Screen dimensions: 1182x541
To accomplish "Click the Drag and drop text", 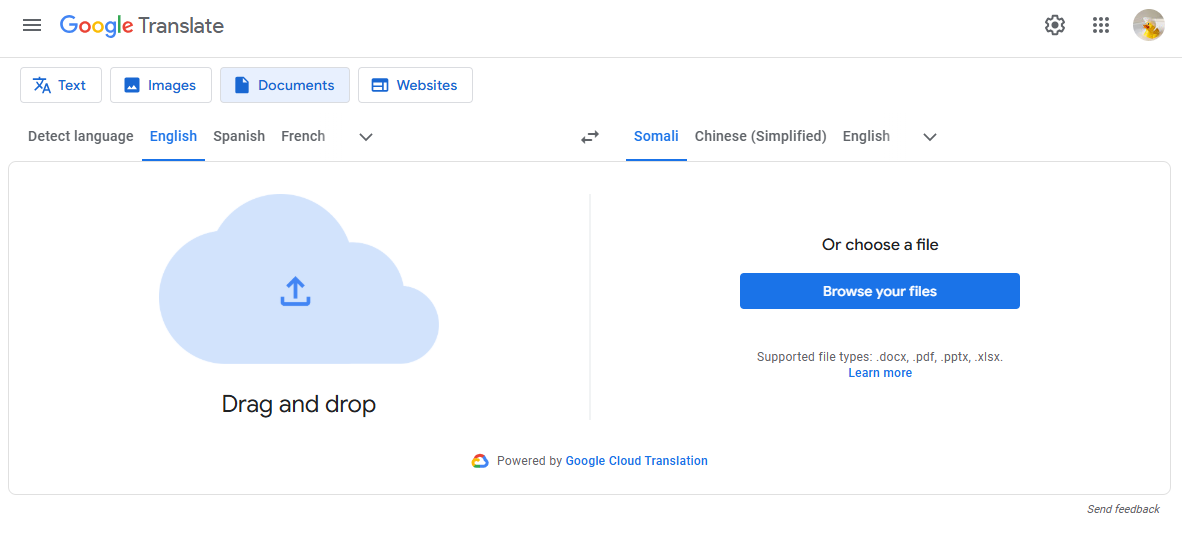I will 299,404.
